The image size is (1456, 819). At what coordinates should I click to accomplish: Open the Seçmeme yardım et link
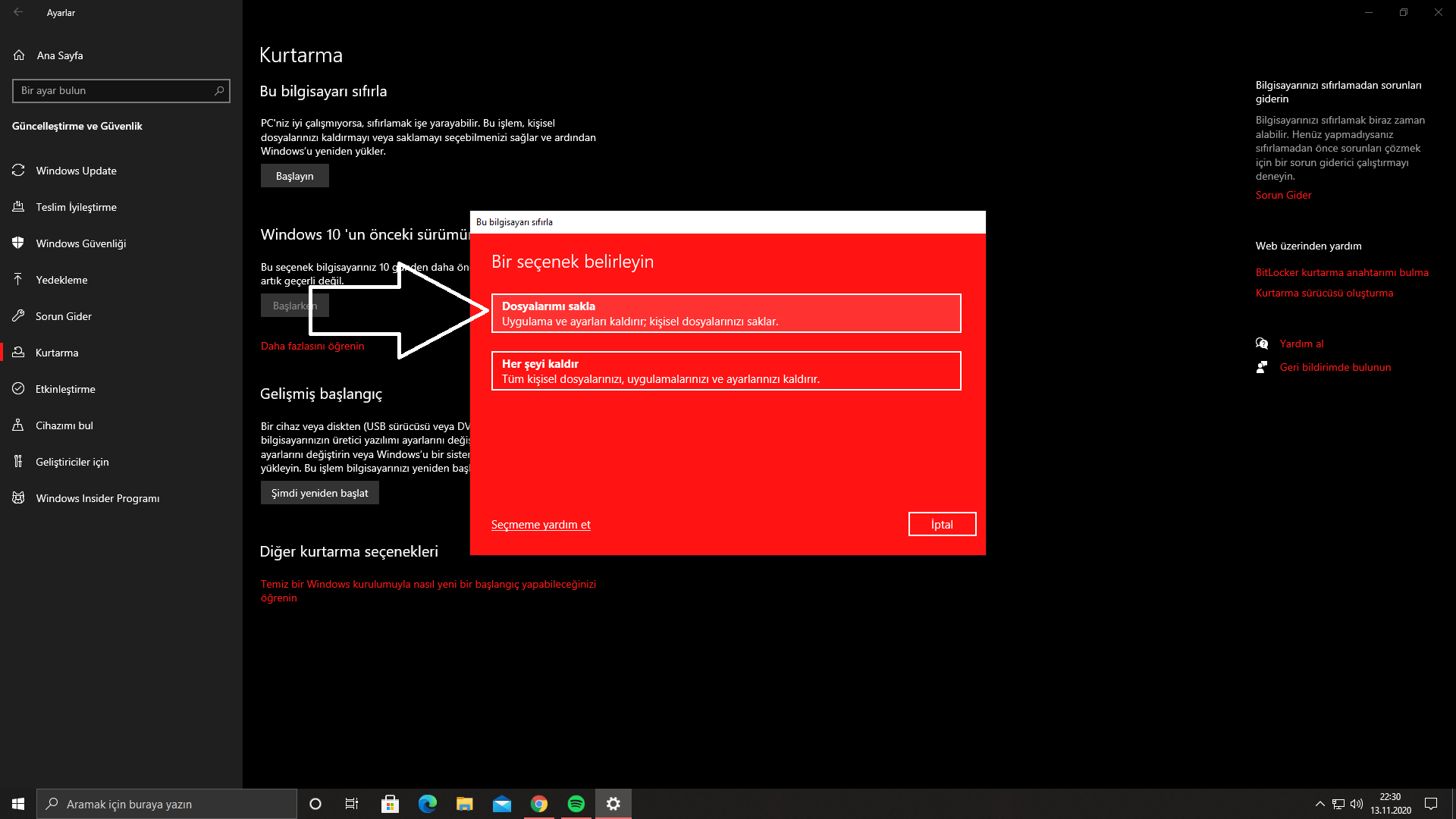[x=540, y=525]
